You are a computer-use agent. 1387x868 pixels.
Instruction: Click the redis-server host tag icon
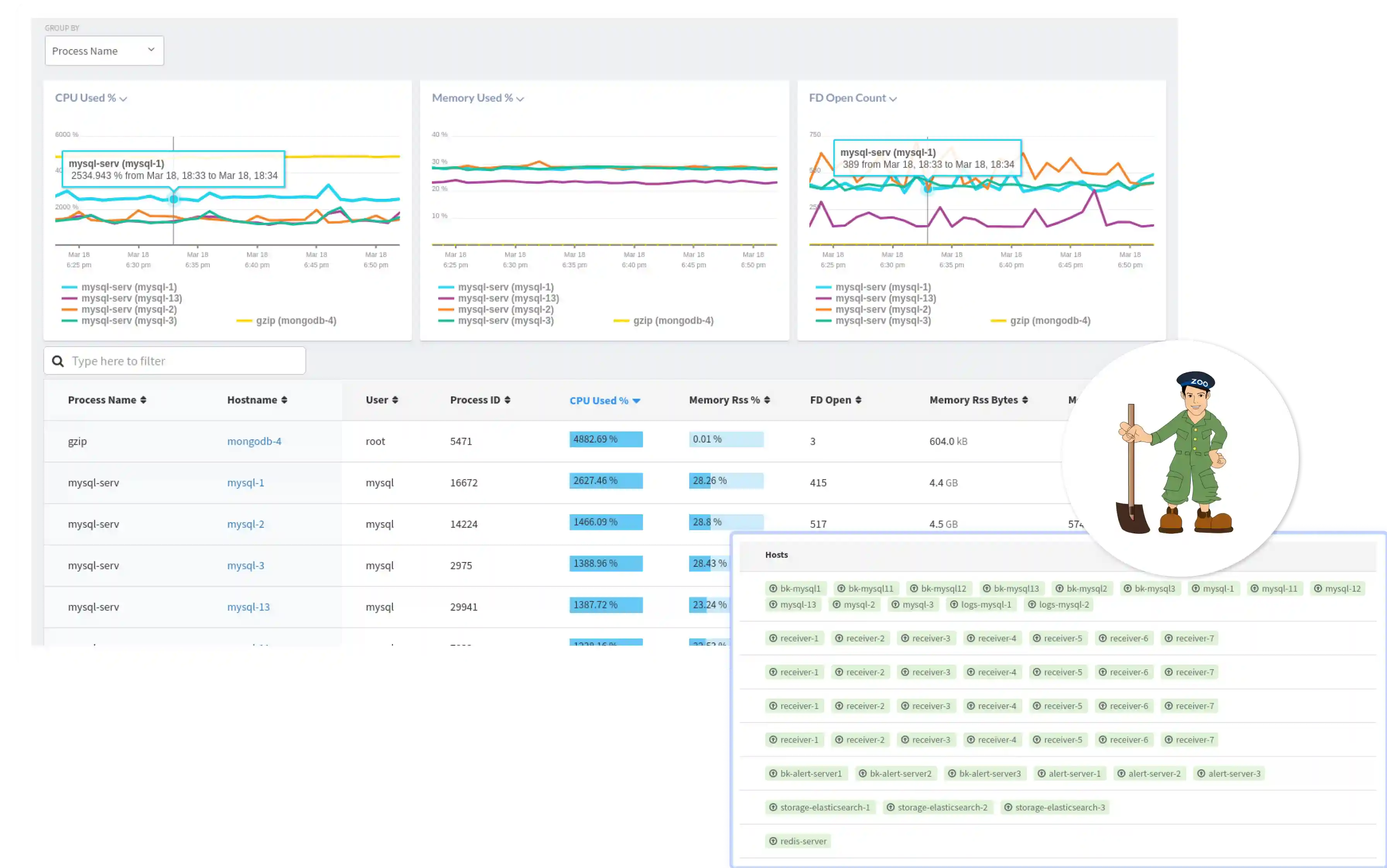(x=773, y=841)
